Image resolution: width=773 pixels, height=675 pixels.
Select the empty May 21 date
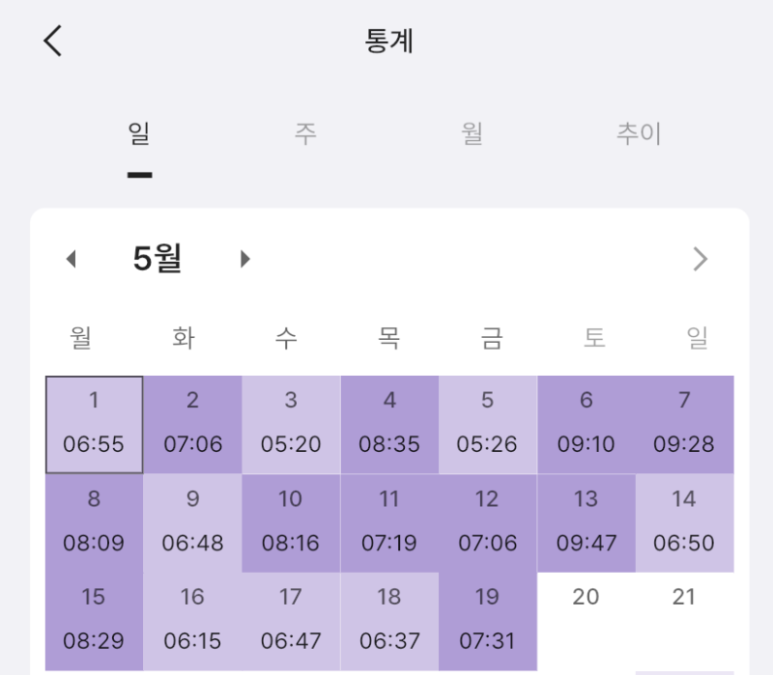click(x=684, y=621)
